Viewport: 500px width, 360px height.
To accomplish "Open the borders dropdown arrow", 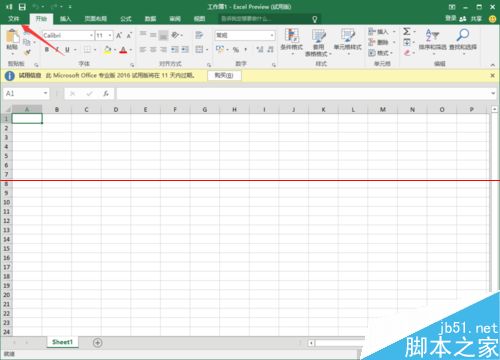I will pos(95,50).
